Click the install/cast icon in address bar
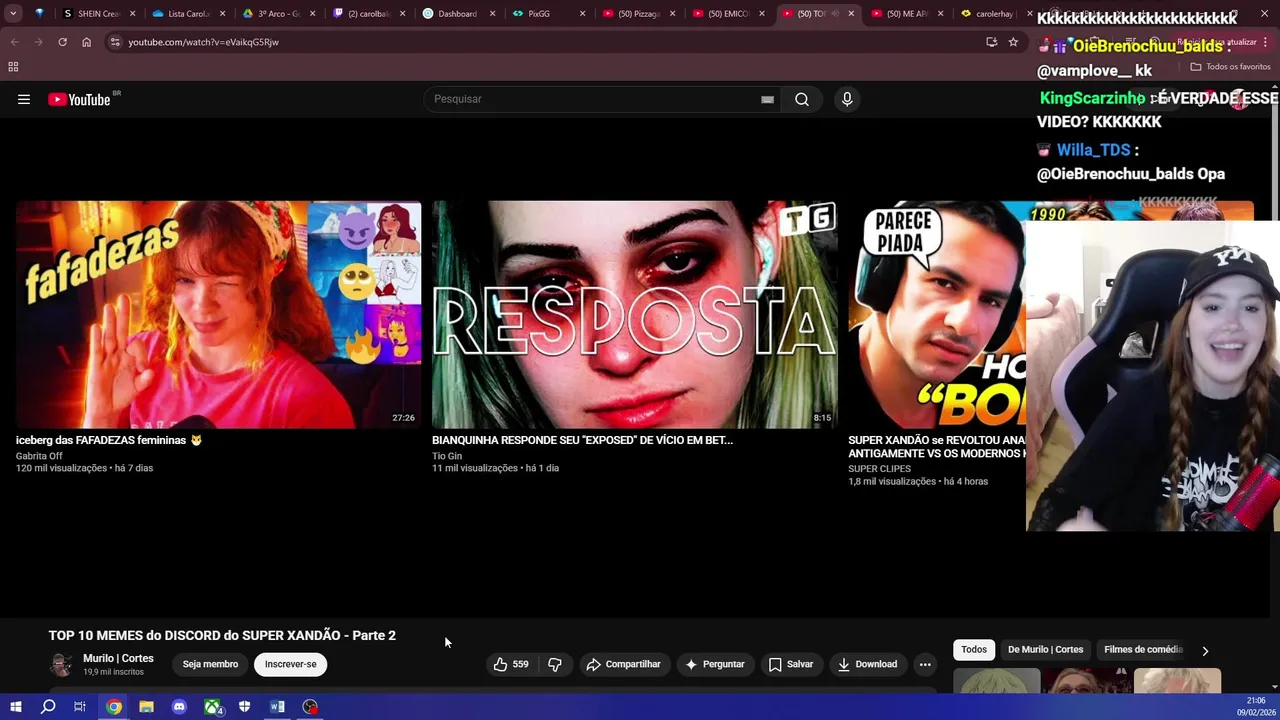 point(991,42)
